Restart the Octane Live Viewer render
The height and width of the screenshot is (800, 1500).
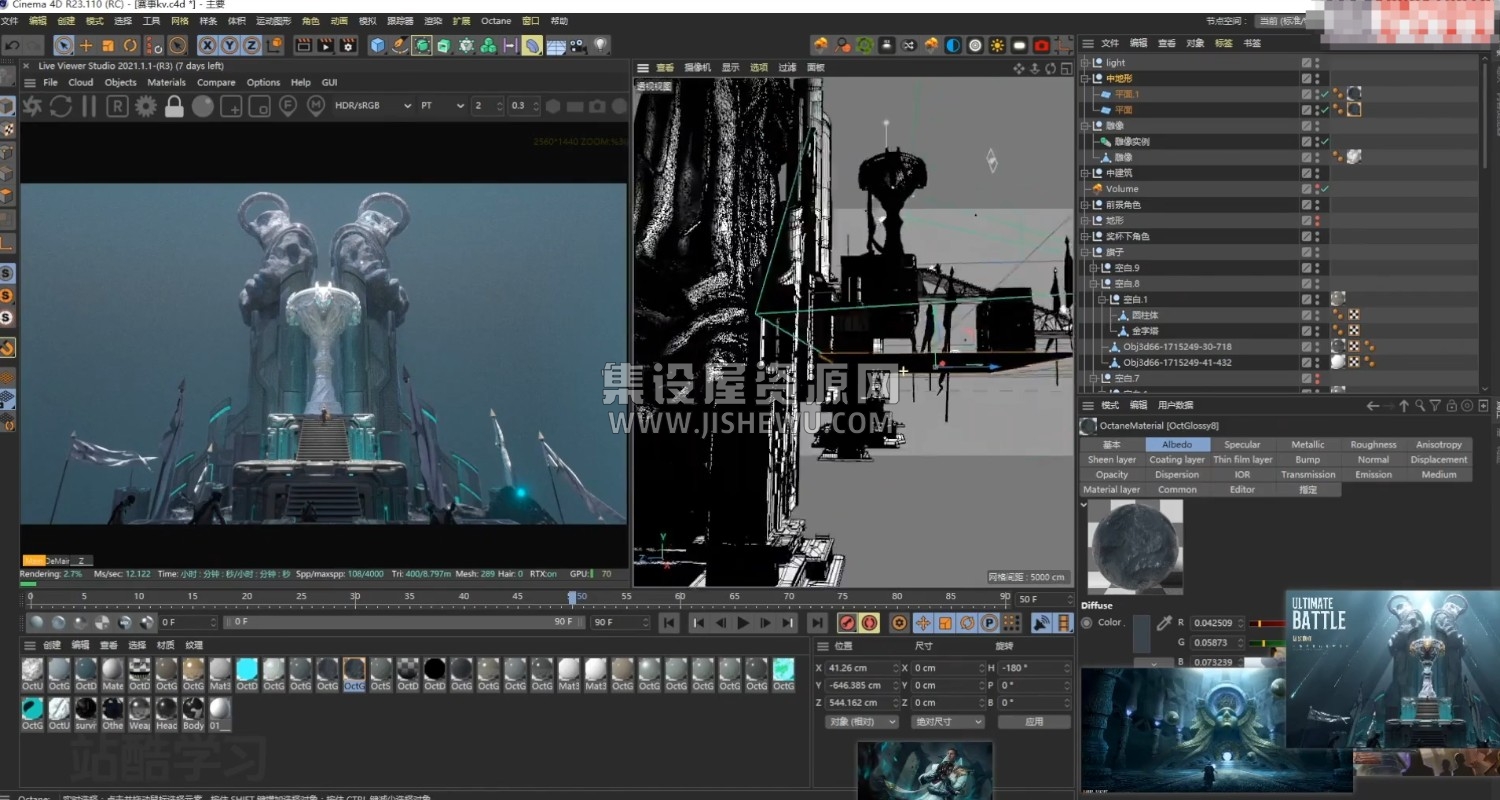61,105
